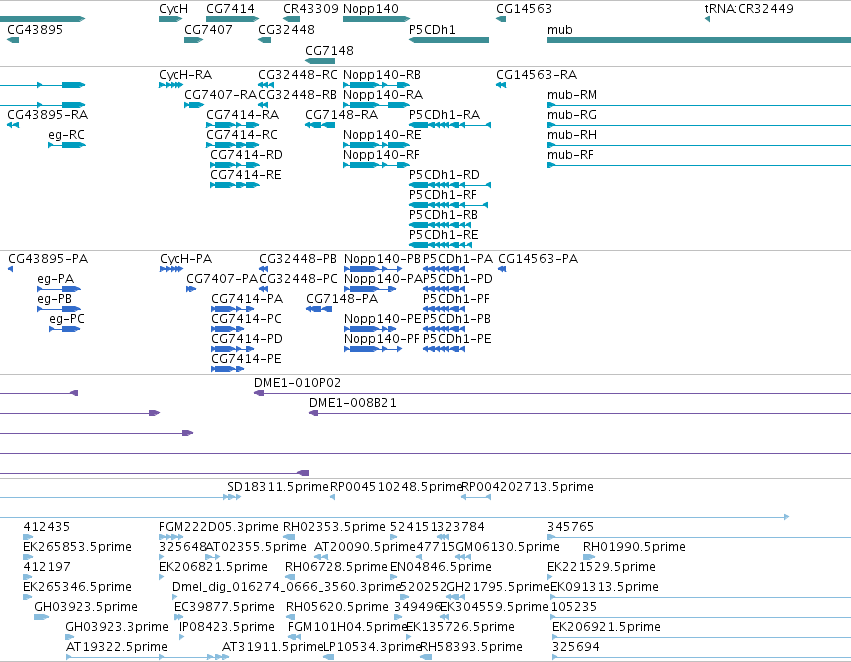
Task: Open the CG43895 gene feature
Action: 13,40
